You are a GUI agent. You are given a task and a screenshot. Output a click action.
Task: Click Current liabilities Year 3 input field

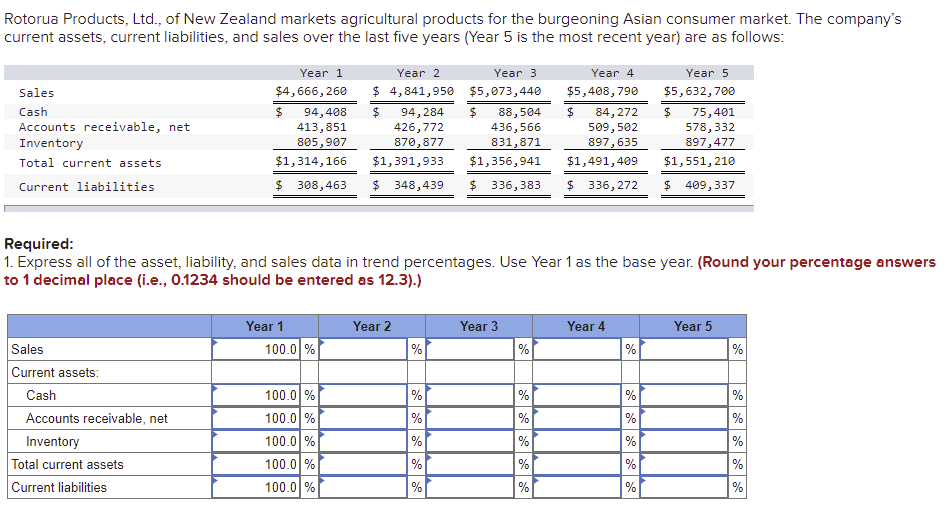[x=471, y=487]
